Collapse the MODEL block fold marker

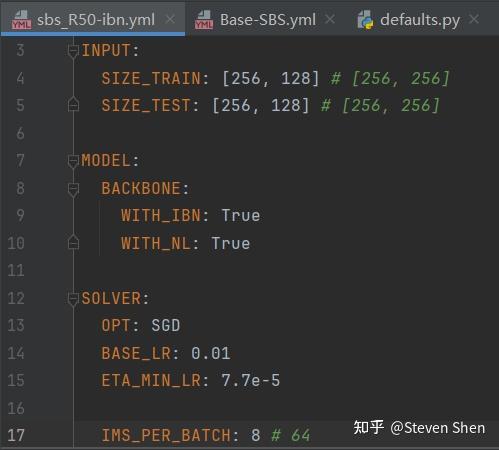pyautogui.click(x=73, y=161)
